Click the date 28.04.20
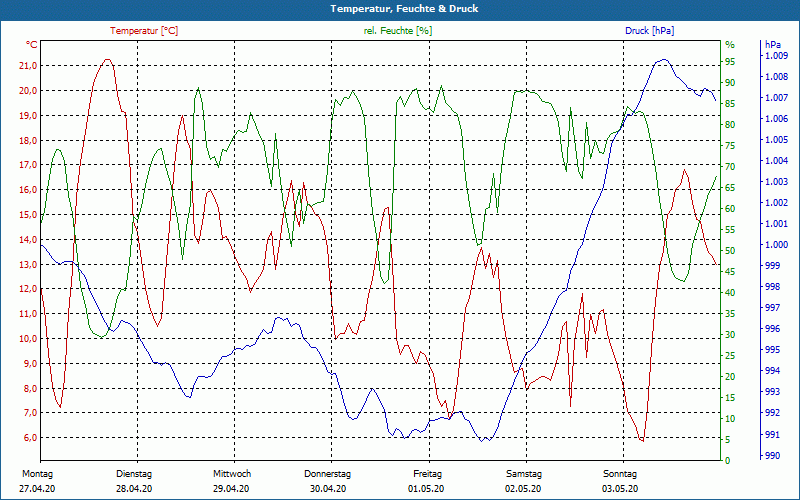This screenshot has height=500, width=800. [x=134, y=489]
